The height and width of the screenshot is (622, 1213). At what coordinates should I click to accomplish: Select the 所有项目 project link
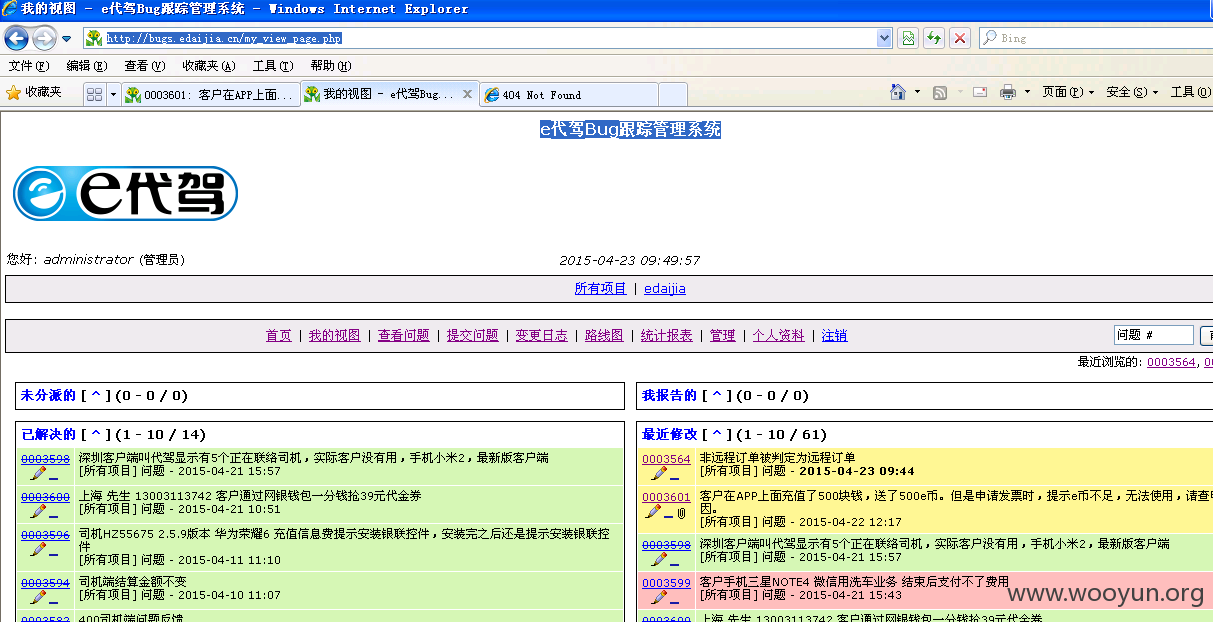coord(600,288)
